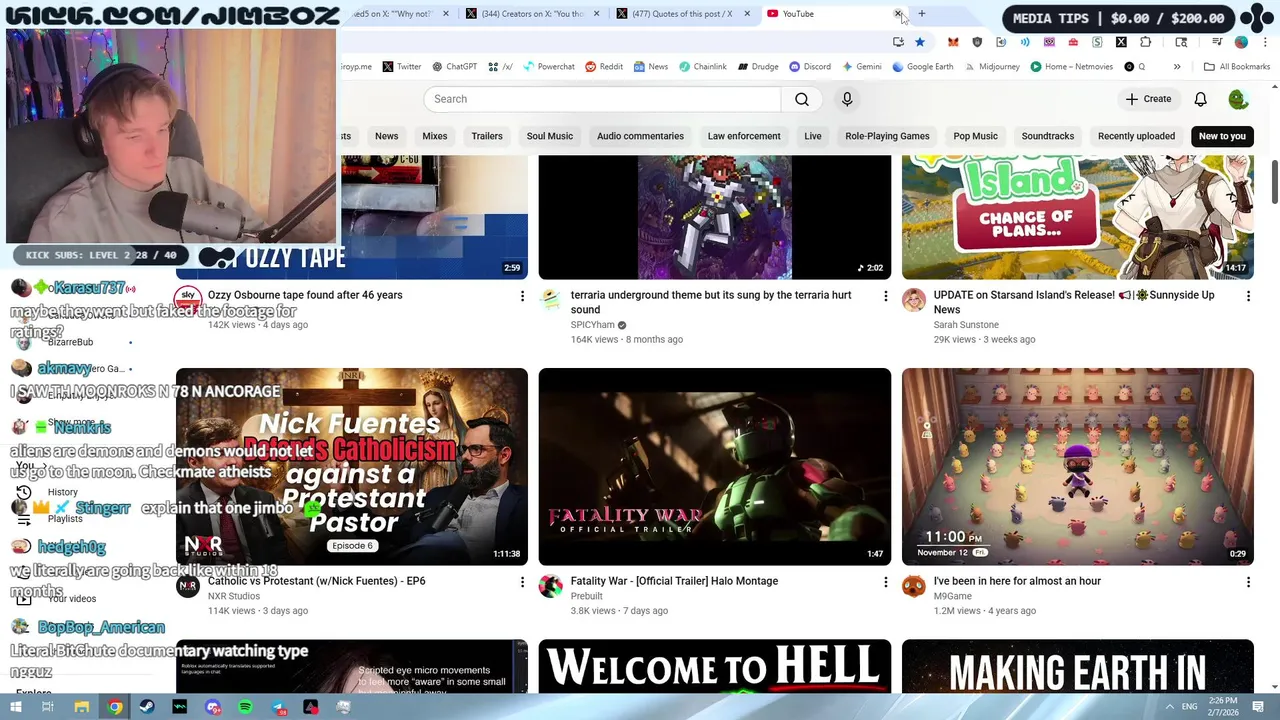Open File Explorer from the taskbar
This screenshot has height=720, width=1280.
(81, 707)
